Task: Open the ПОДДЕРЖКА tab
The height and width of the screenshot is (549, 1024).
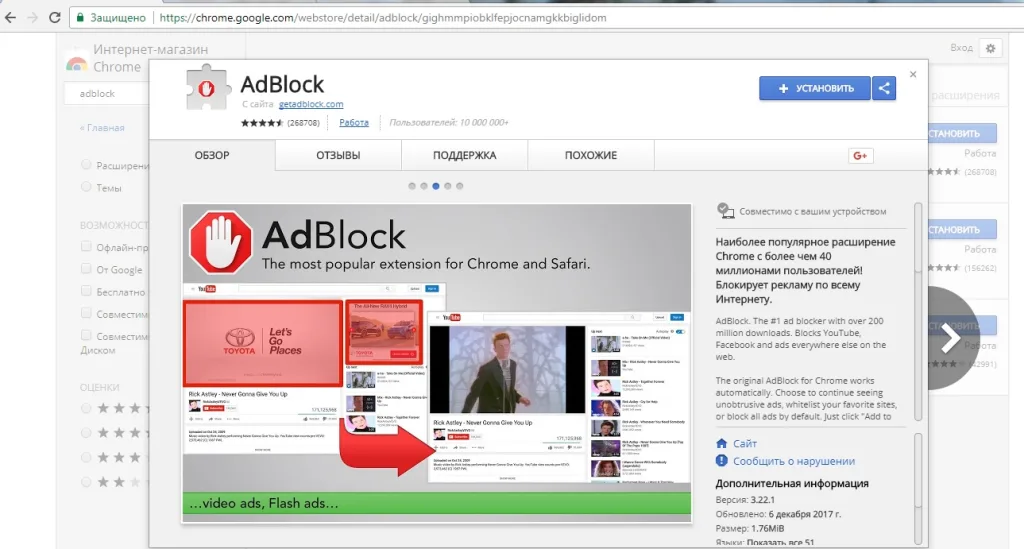Action: (x=464, y=155)
